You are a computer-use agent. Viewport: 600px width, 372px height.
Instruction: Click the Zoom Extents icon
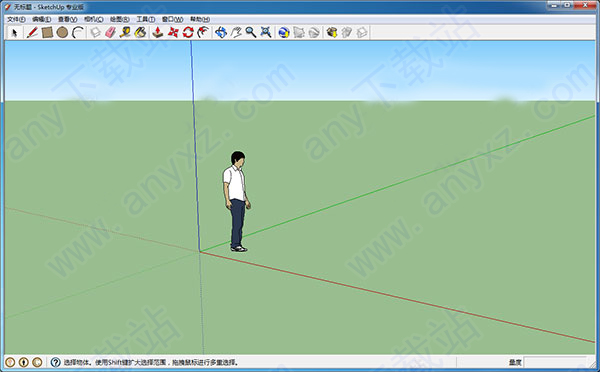(x=266, y=33)
